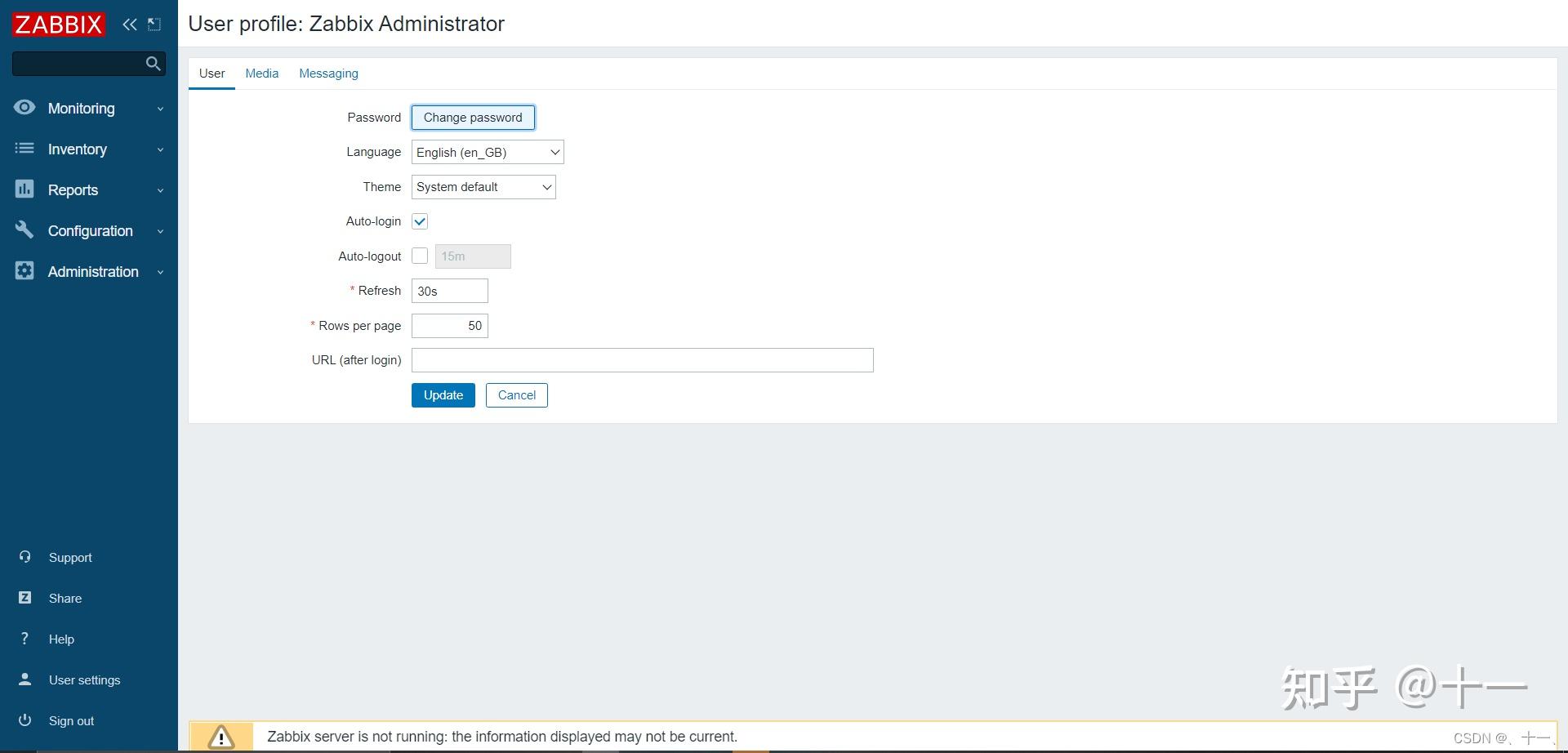Click the Sign out power icon

click(x=25, y=720)
